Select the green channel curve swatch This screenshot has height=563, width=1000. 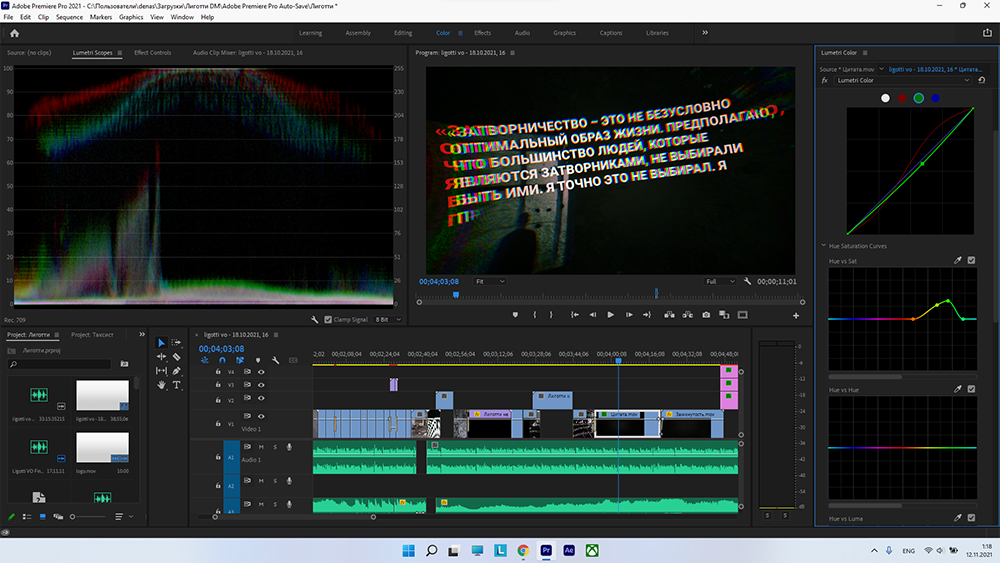pos(918,98)
